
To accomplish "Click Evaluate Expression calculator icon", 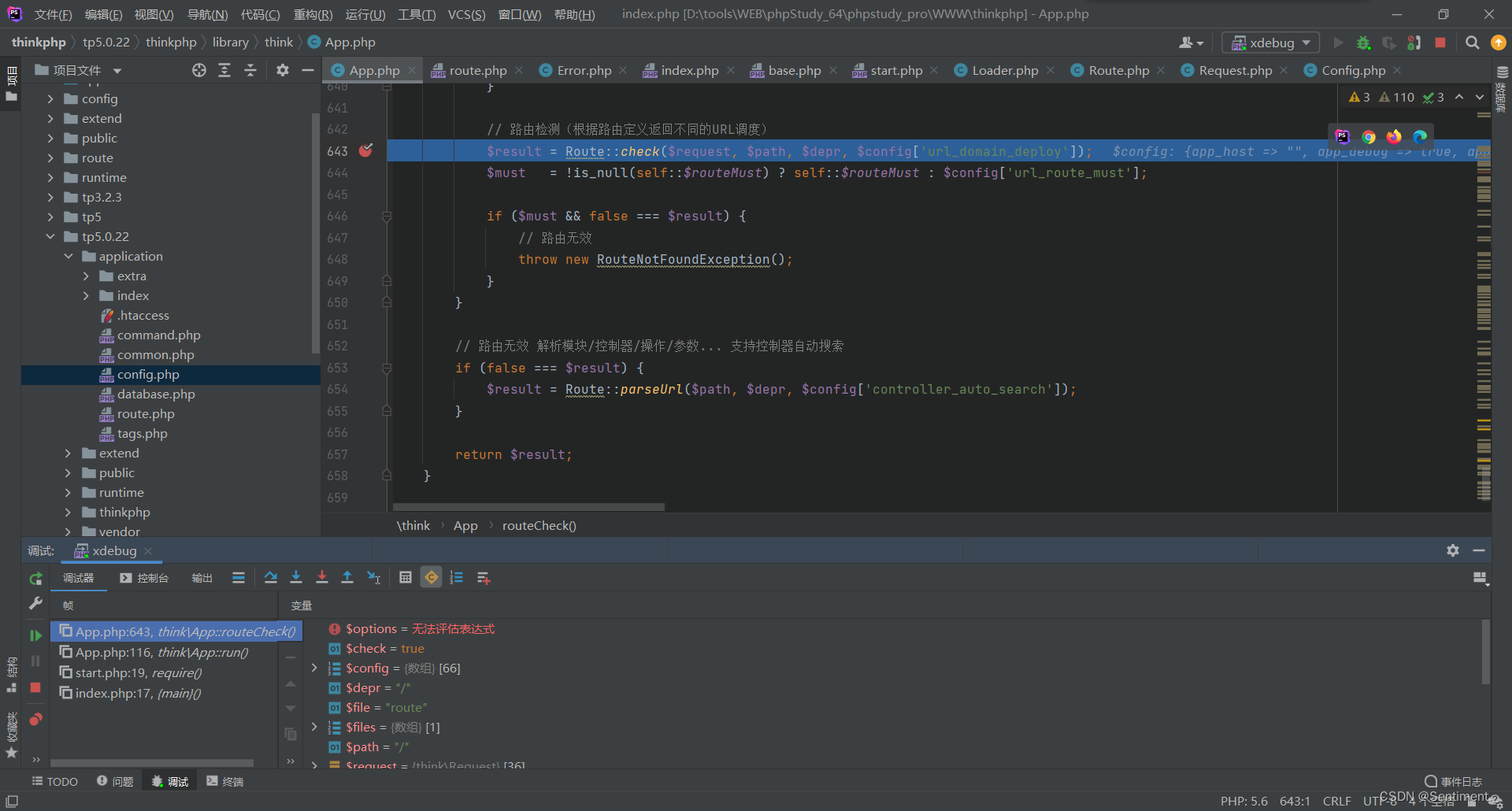I will pyautogui.click(x=406, y=578).
